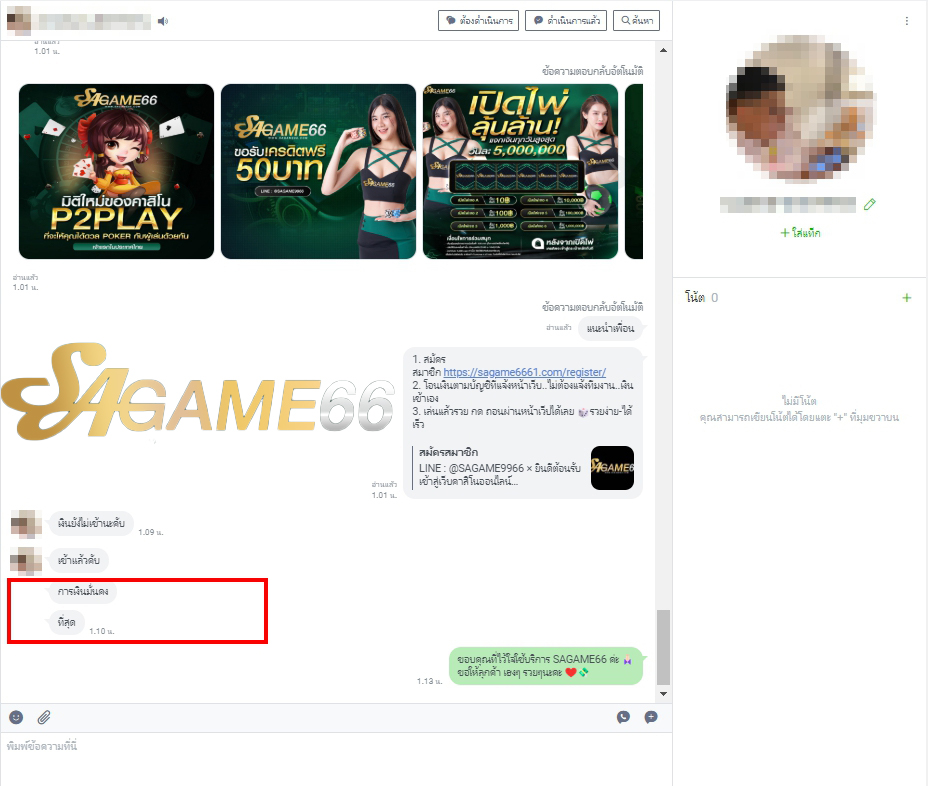Image resolution: width=928 pixels, height=786 pixels.
Task: Open the 50 baht free credit banner
Action: click(x=318, y=171)
